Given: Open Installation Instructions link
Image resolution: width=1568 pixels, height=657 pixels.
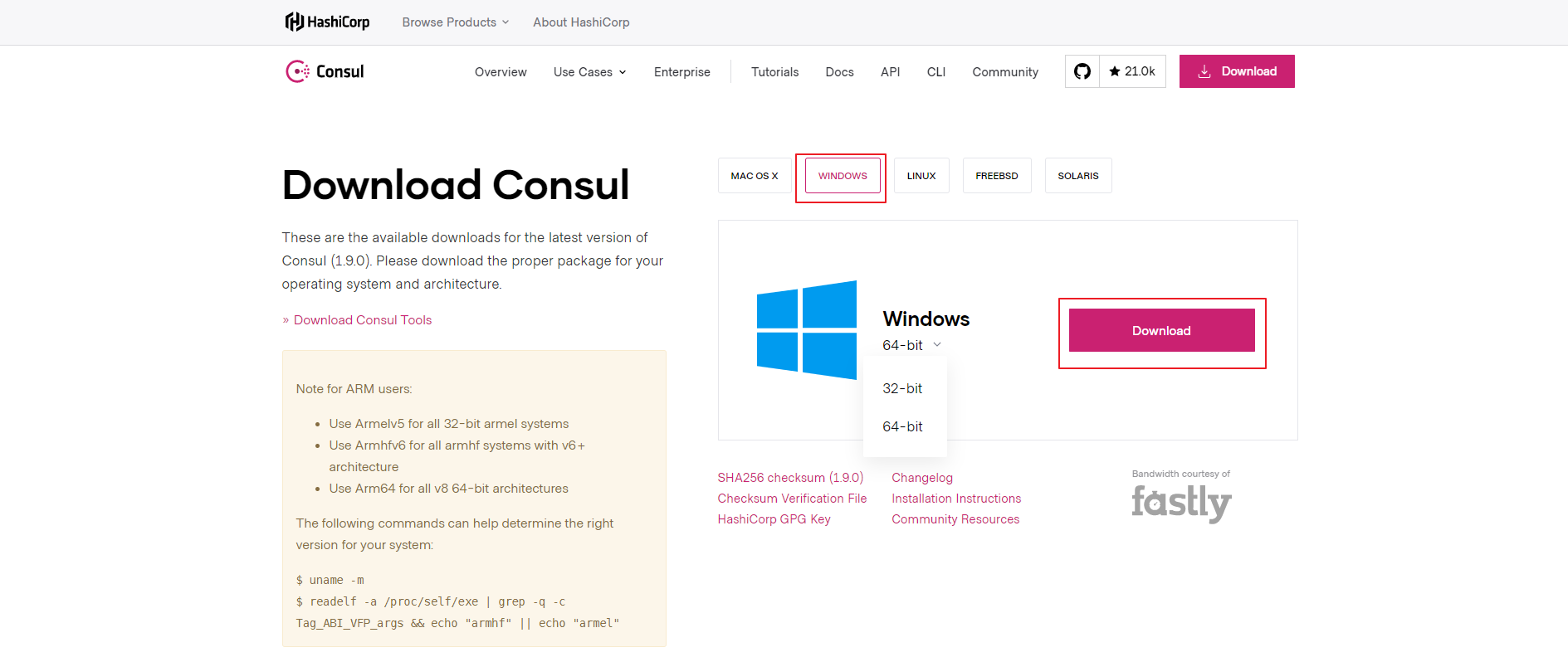Looking at the screenshot, I should pos(956,499).
